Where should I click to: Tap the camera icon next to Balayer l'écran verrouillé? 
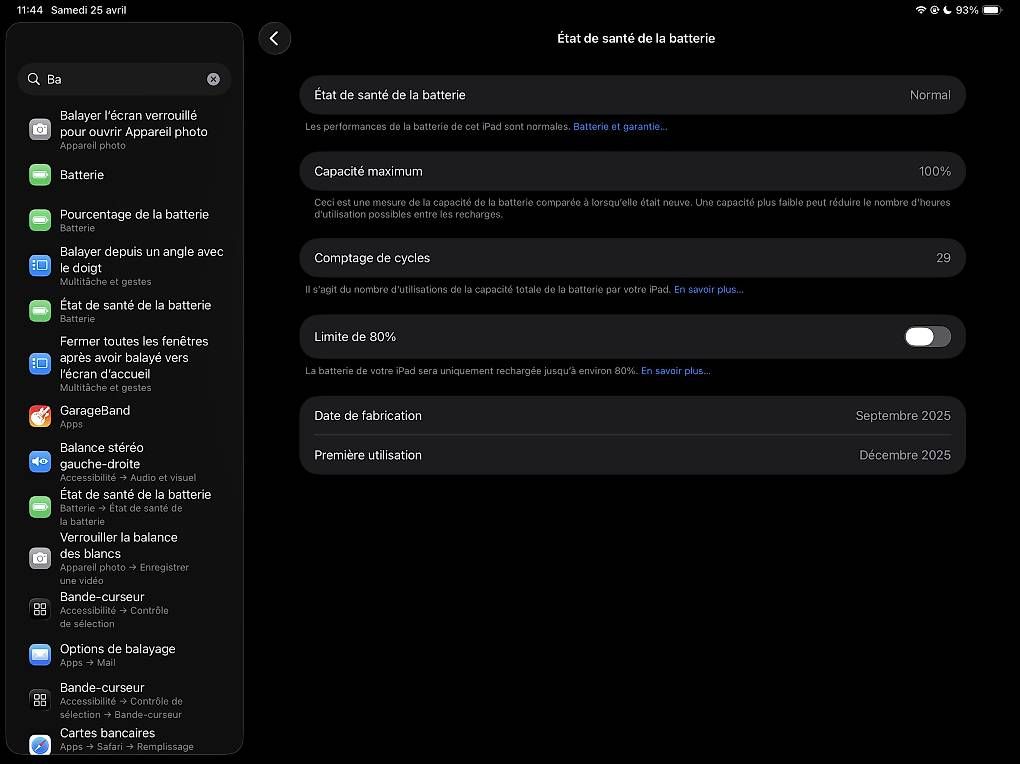click(x=40, y=130)
